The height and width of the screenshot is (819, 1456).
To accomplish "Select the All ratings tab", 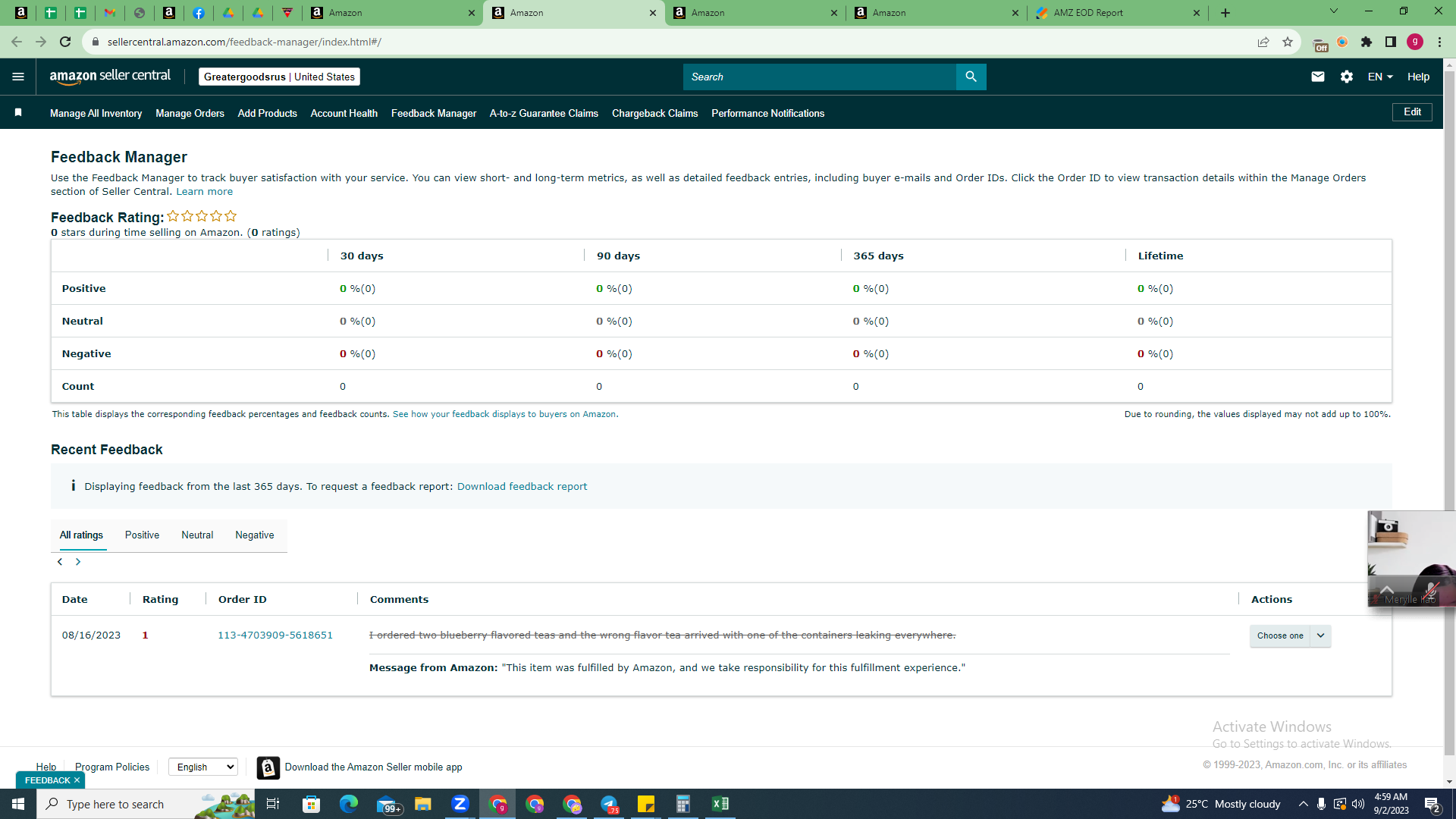I will 81,535.
